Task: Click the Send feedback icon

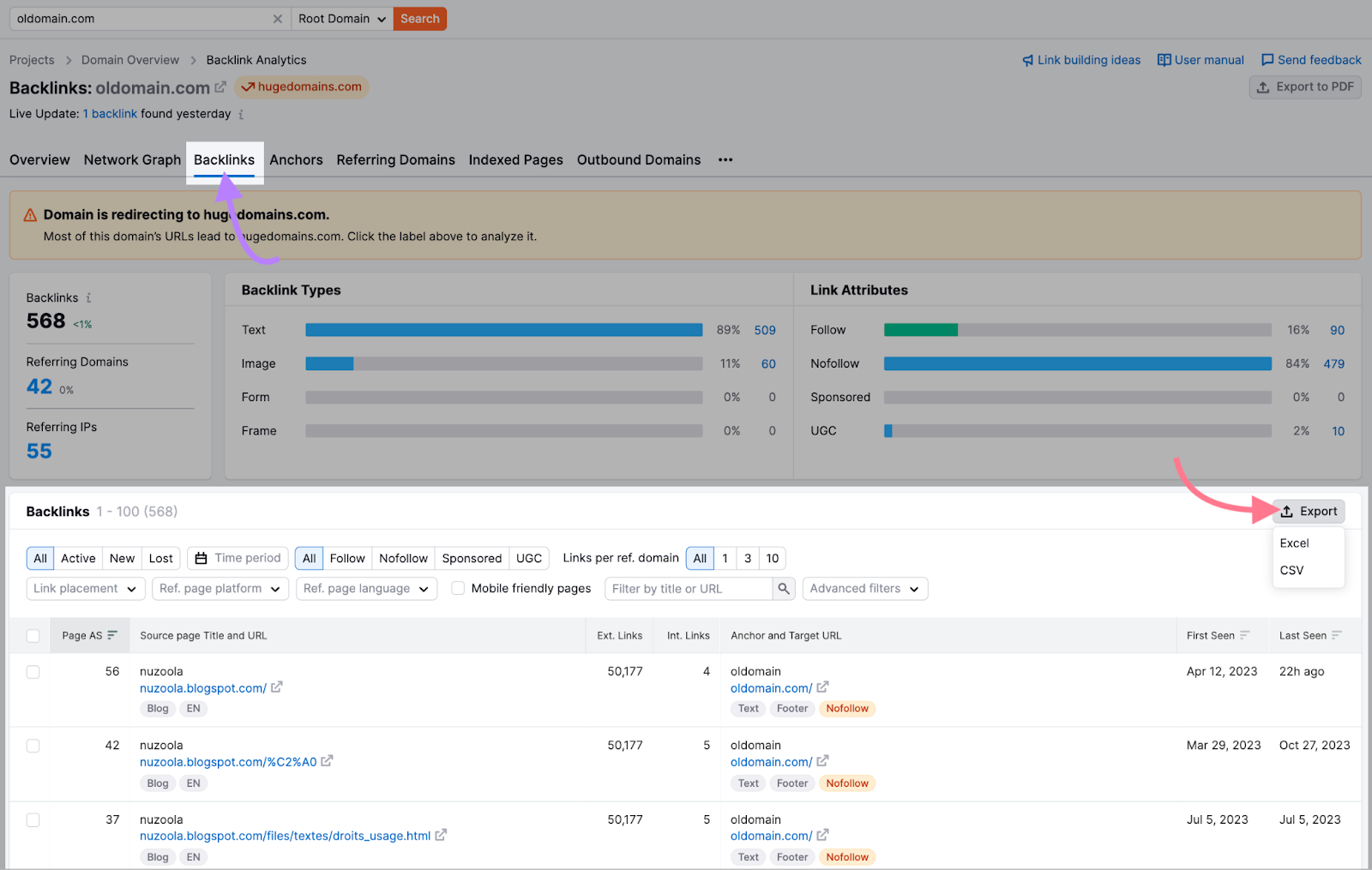Action: coord(1267,60)
